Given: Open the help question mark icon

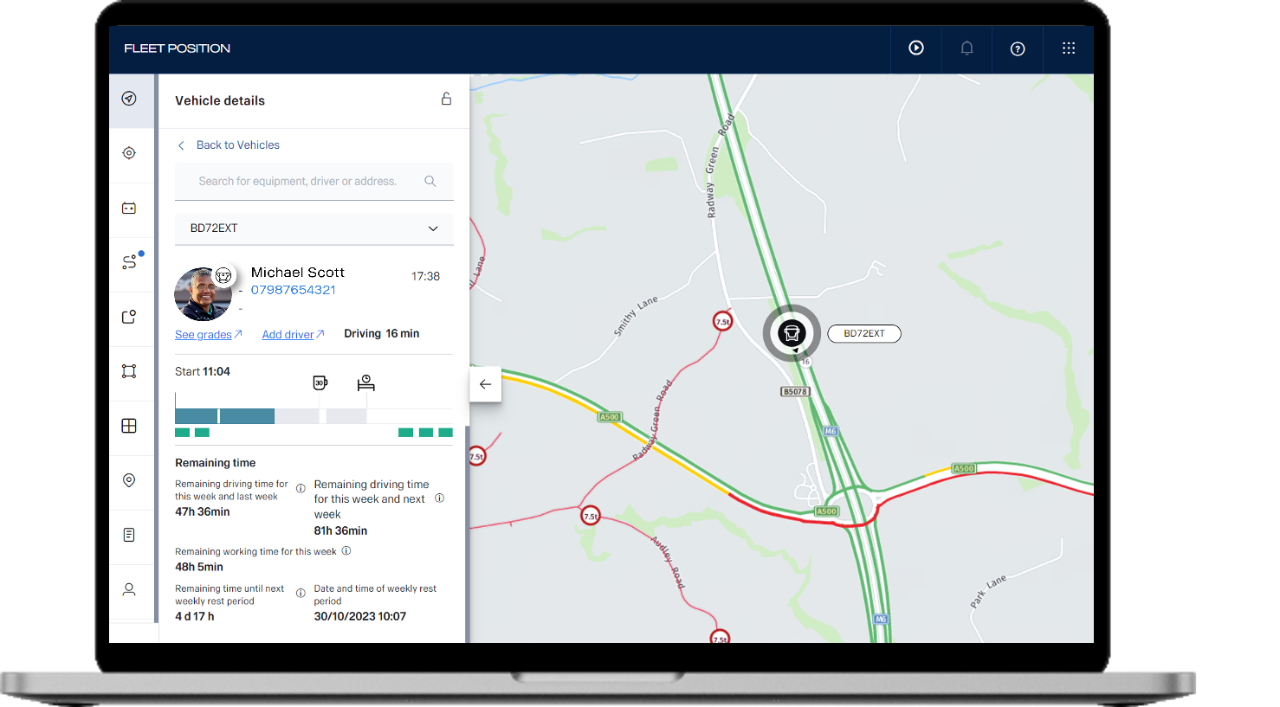Looking at the screenshot, I should click(1017, 48).
